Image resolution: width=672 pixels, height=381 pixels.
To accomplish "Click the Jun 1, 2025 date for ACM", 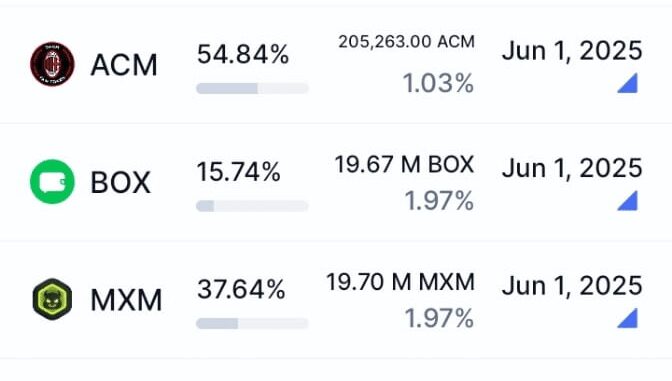I will pos(572,51).
